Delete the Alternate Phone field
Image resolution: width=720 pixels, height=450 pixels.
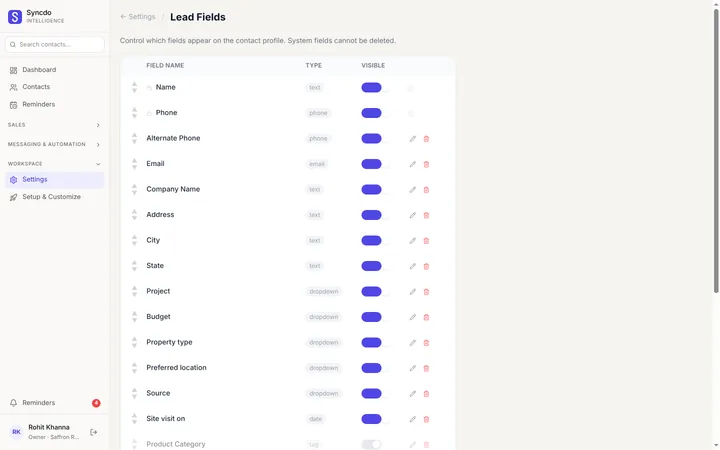(426, 139)
